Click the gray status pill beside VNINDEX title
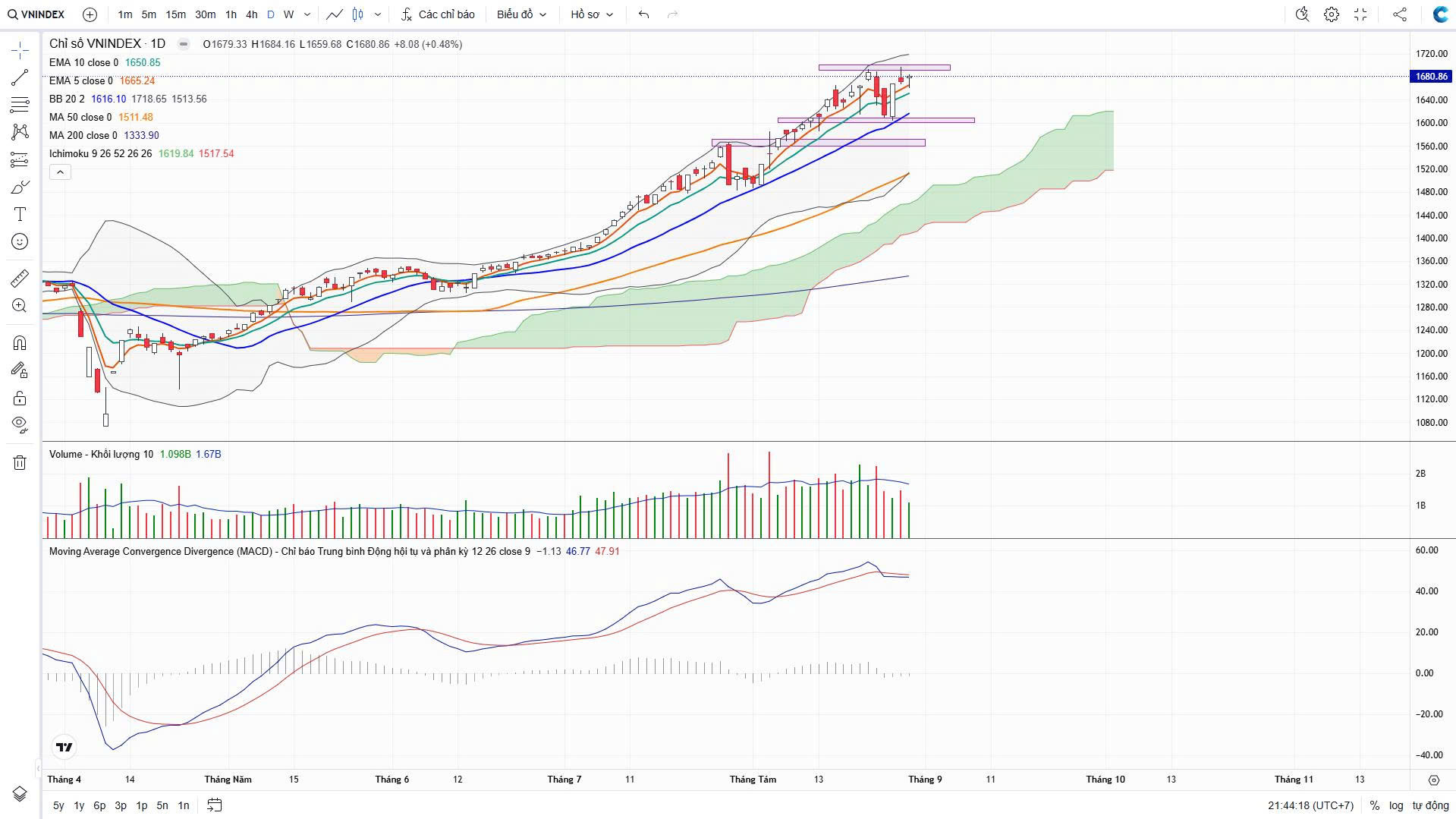This screenshot has width=1456, height=819. coord(184,44)
